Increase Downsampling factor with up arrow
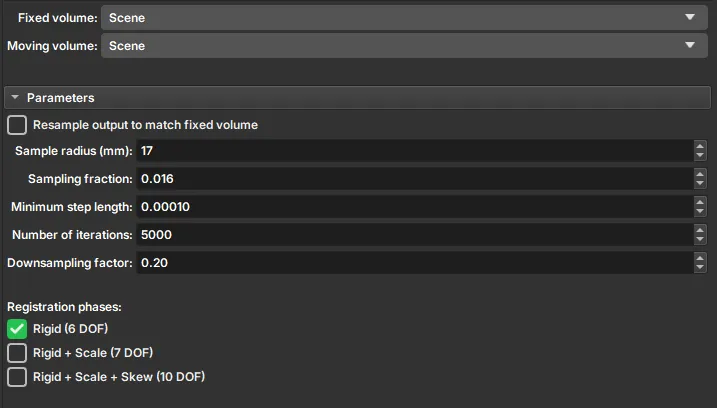 pyautogui.click(x=700, y=257)
